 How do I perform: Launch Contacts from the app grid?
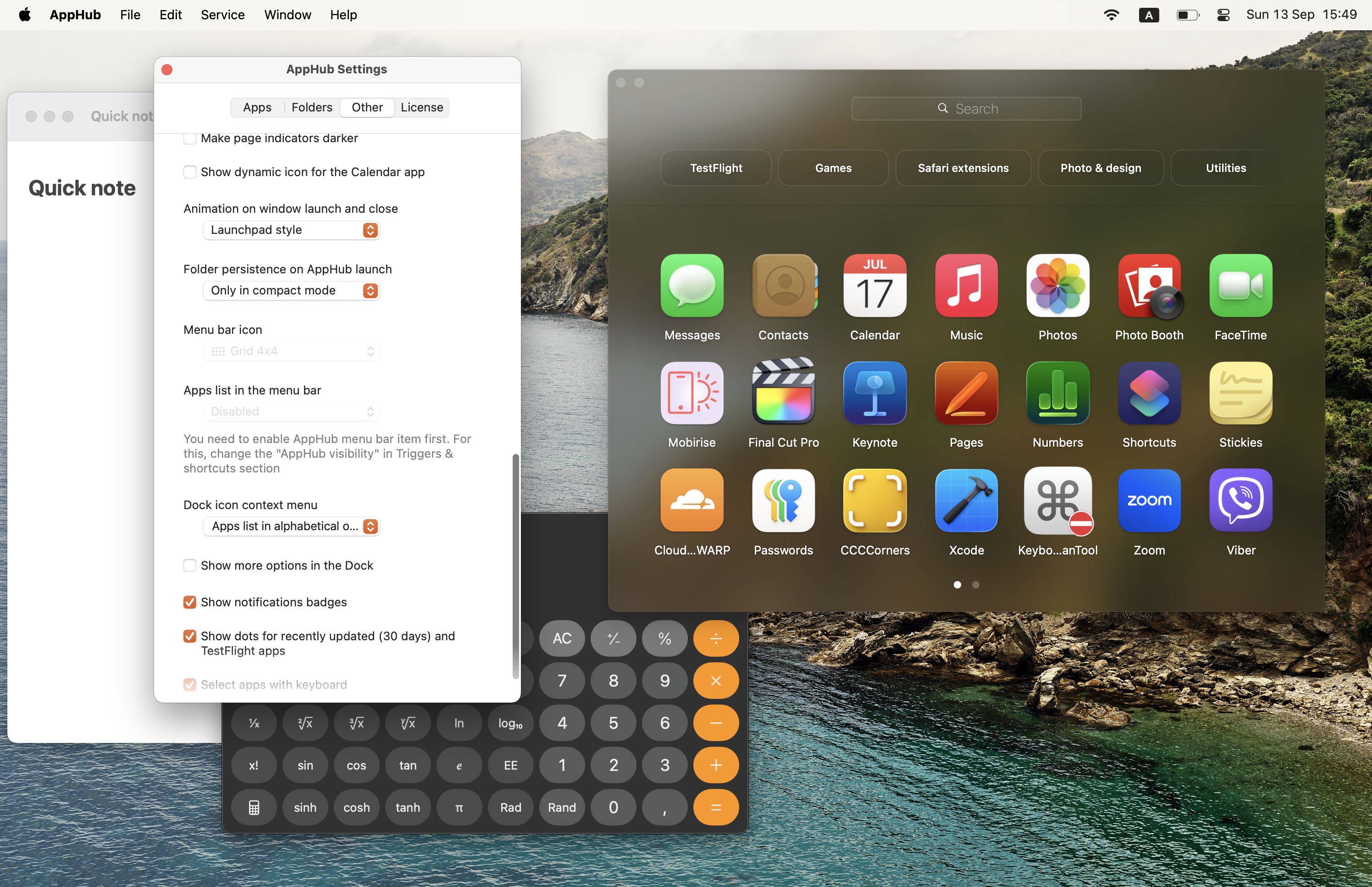coord(784,286)
